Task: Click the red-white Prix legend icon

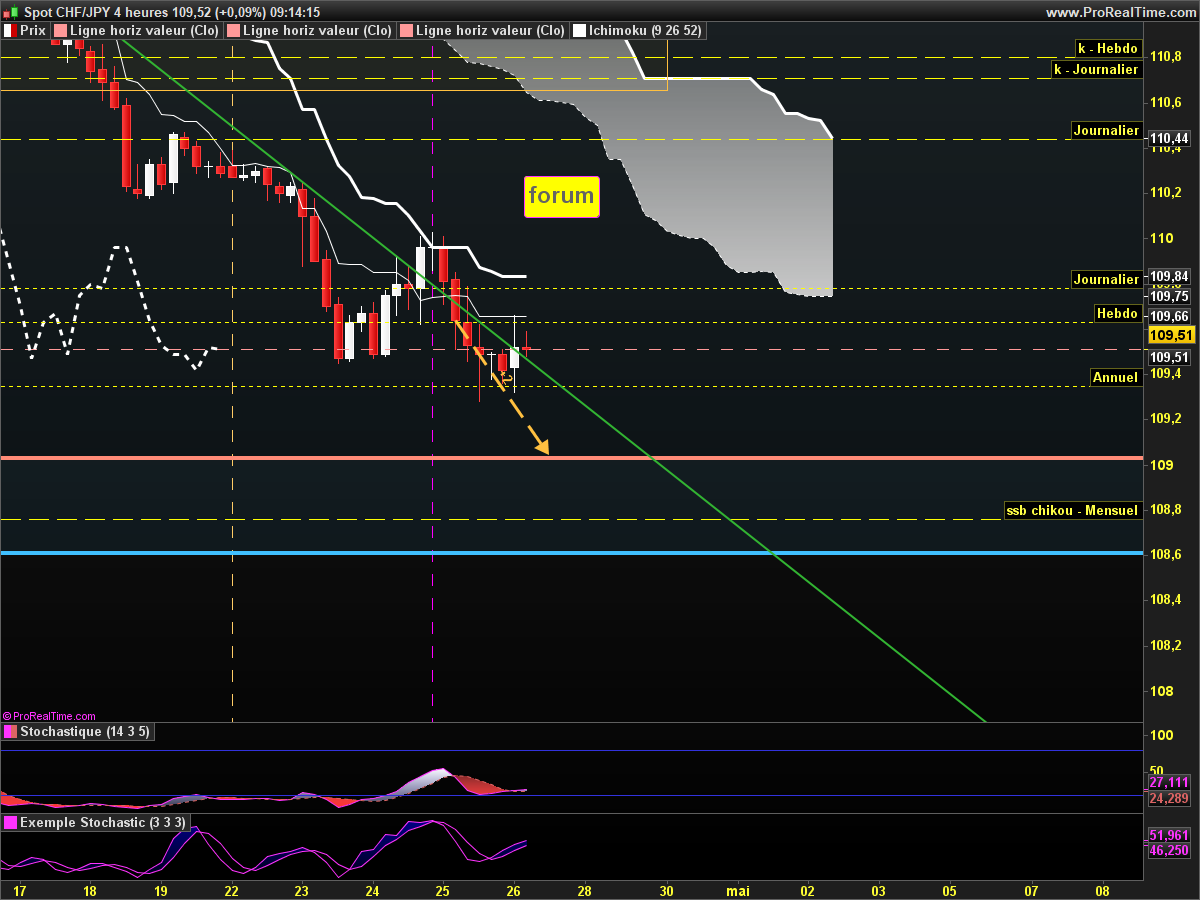Action: [x=9, y=31]
